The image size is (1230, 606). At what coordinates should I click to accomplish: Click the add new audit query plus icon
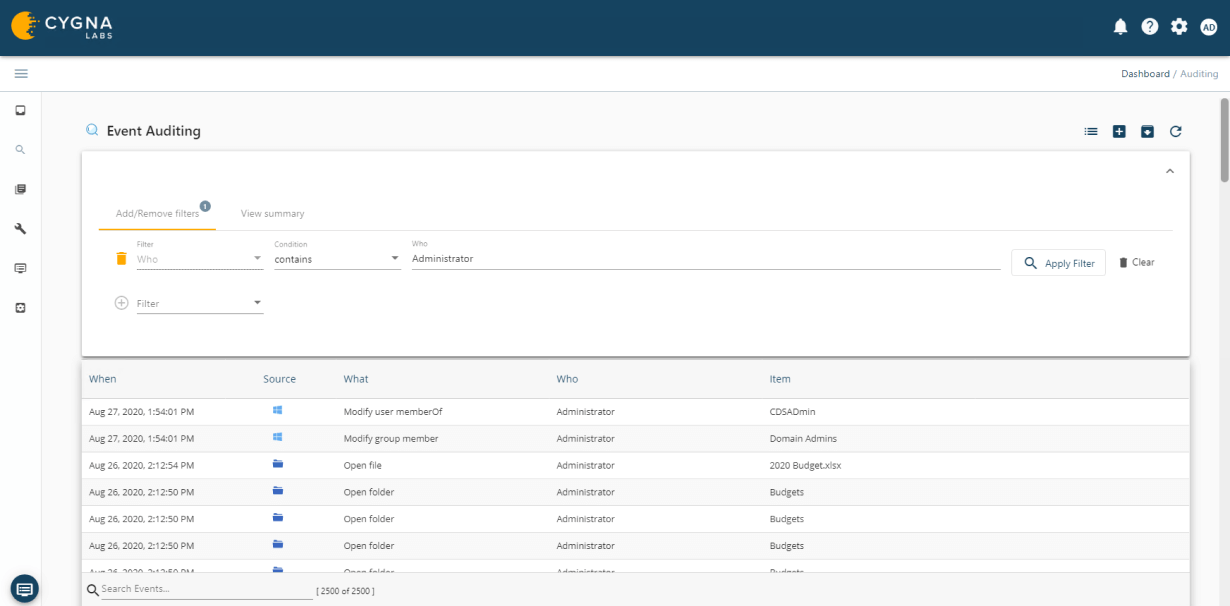(x=1118, y=130)
